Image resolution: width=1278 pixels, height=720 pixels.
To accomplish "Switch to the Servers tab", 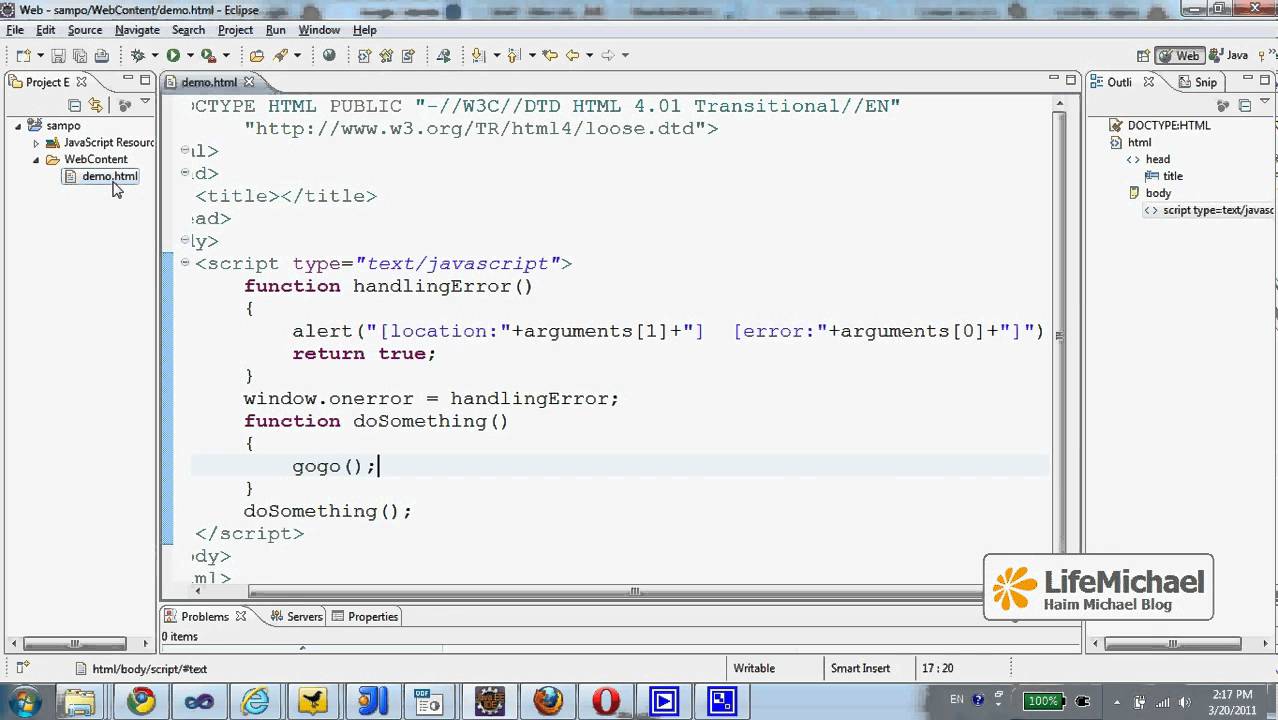I will click(296, 616).
